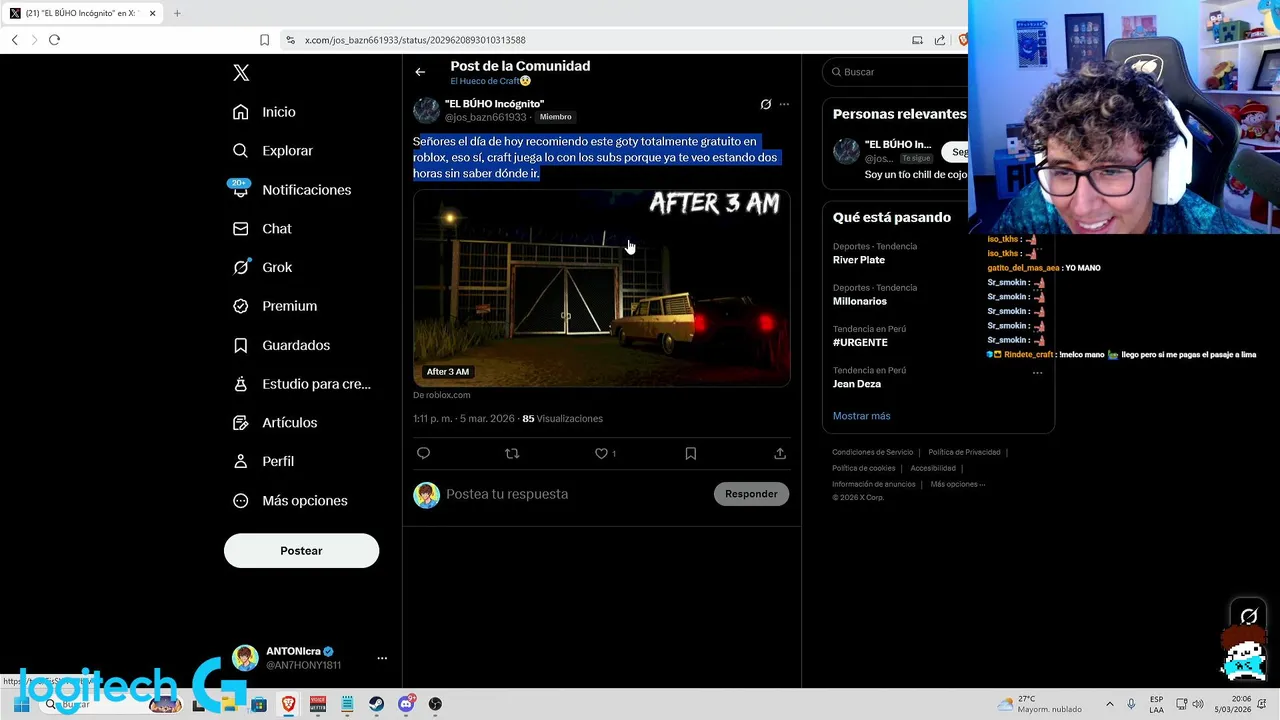The height and width of the screenshot is (720, 1280).
Task: Open EL BÚHO Incógnito author avatar
Action: (427, 110)
